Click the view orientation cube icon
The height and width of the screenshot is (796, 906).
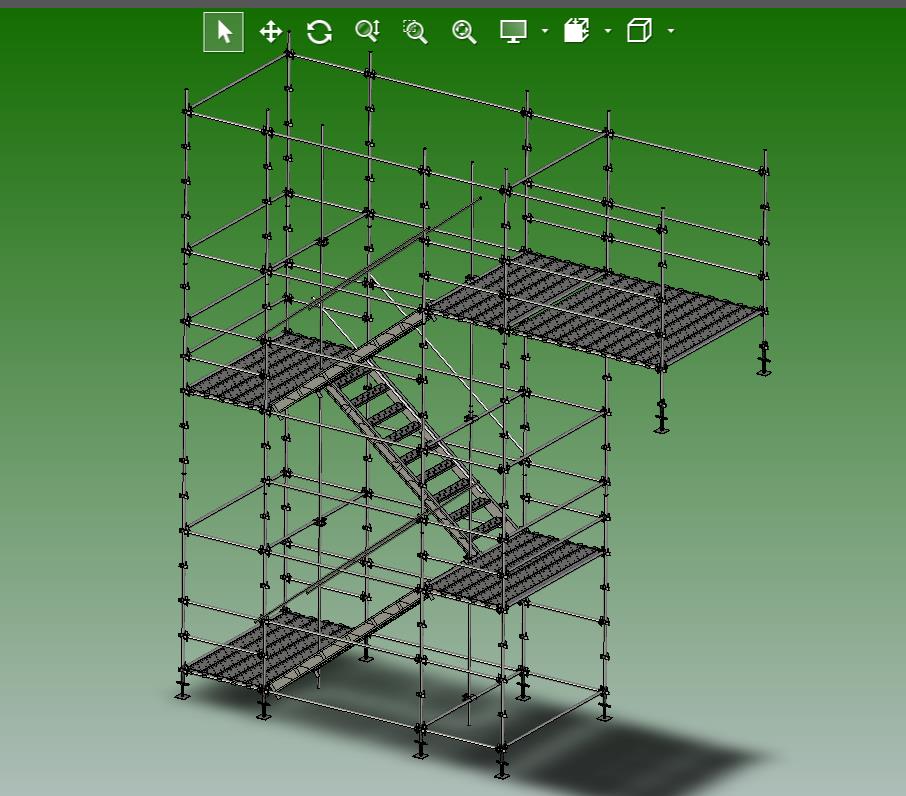639,31
